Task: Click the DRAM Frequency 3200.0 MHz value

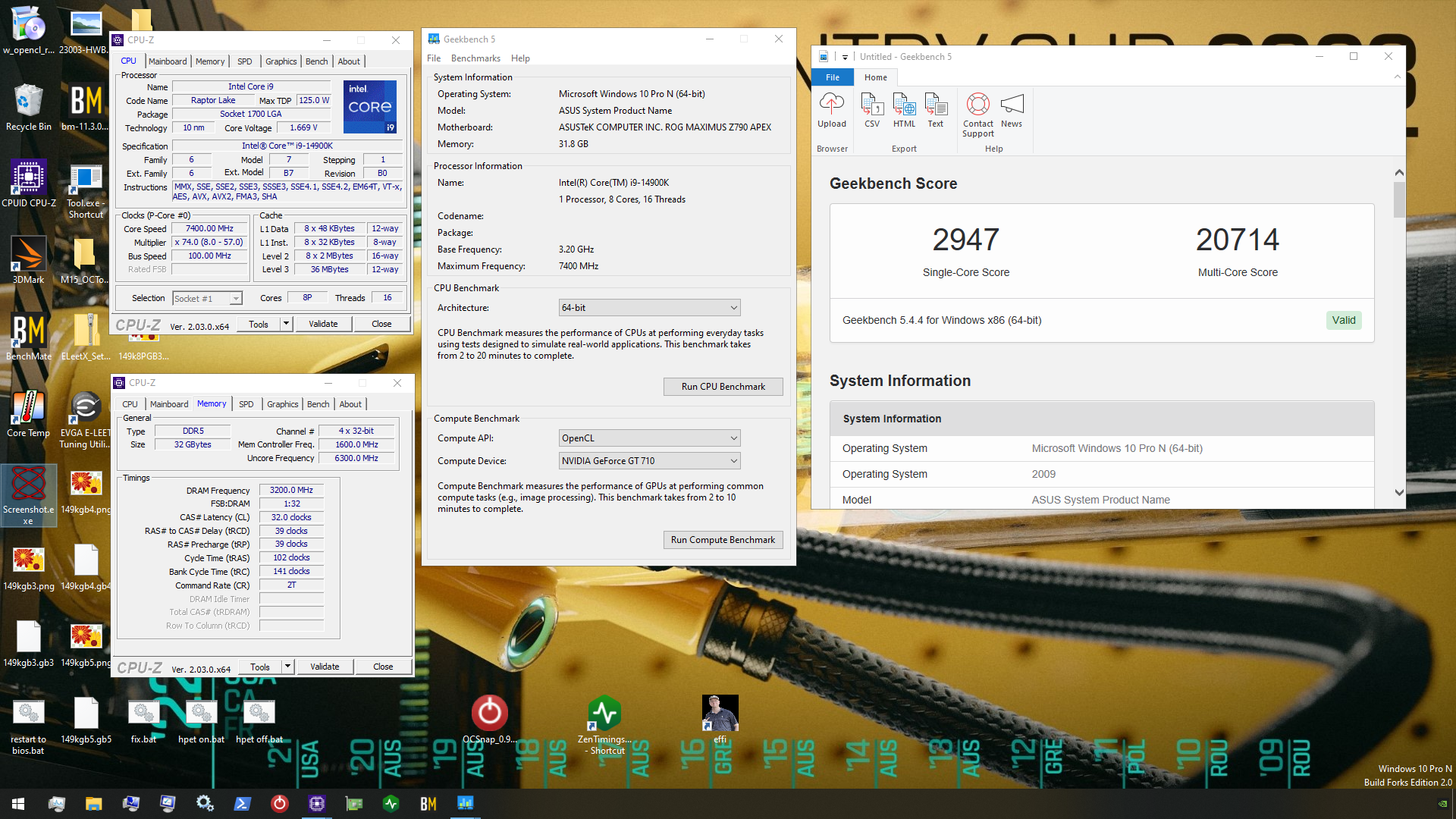Action: (291, 491)
